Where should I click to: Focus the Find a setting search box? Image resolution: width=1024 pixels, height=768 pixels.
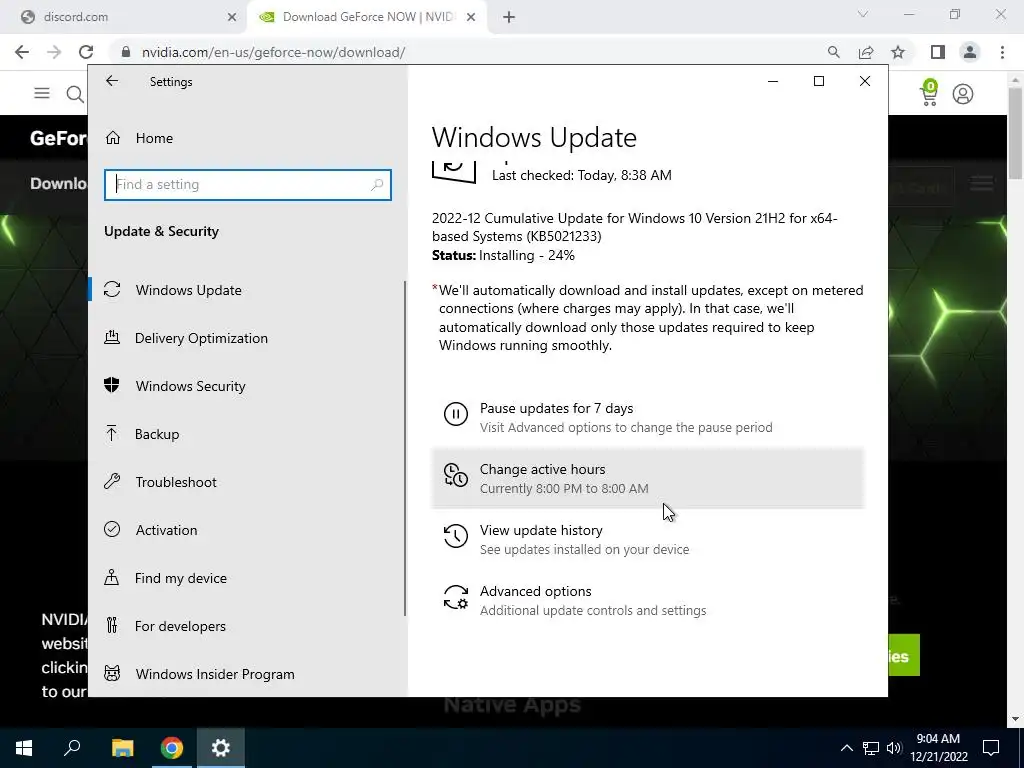click(x=248, y=185)
